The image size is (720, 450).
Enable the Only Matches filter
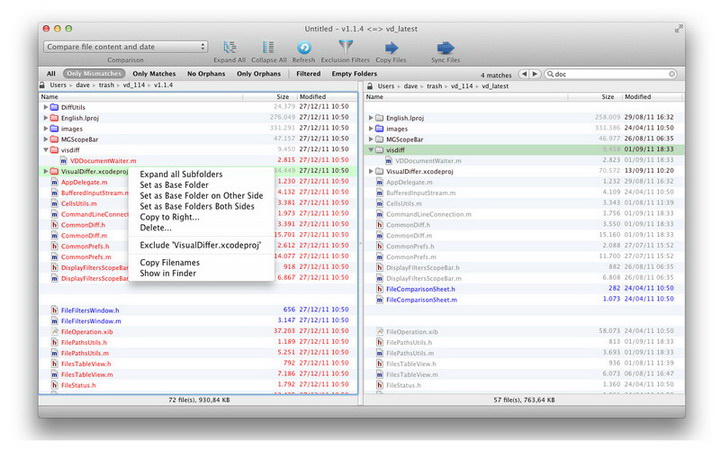tap(153, 74)
